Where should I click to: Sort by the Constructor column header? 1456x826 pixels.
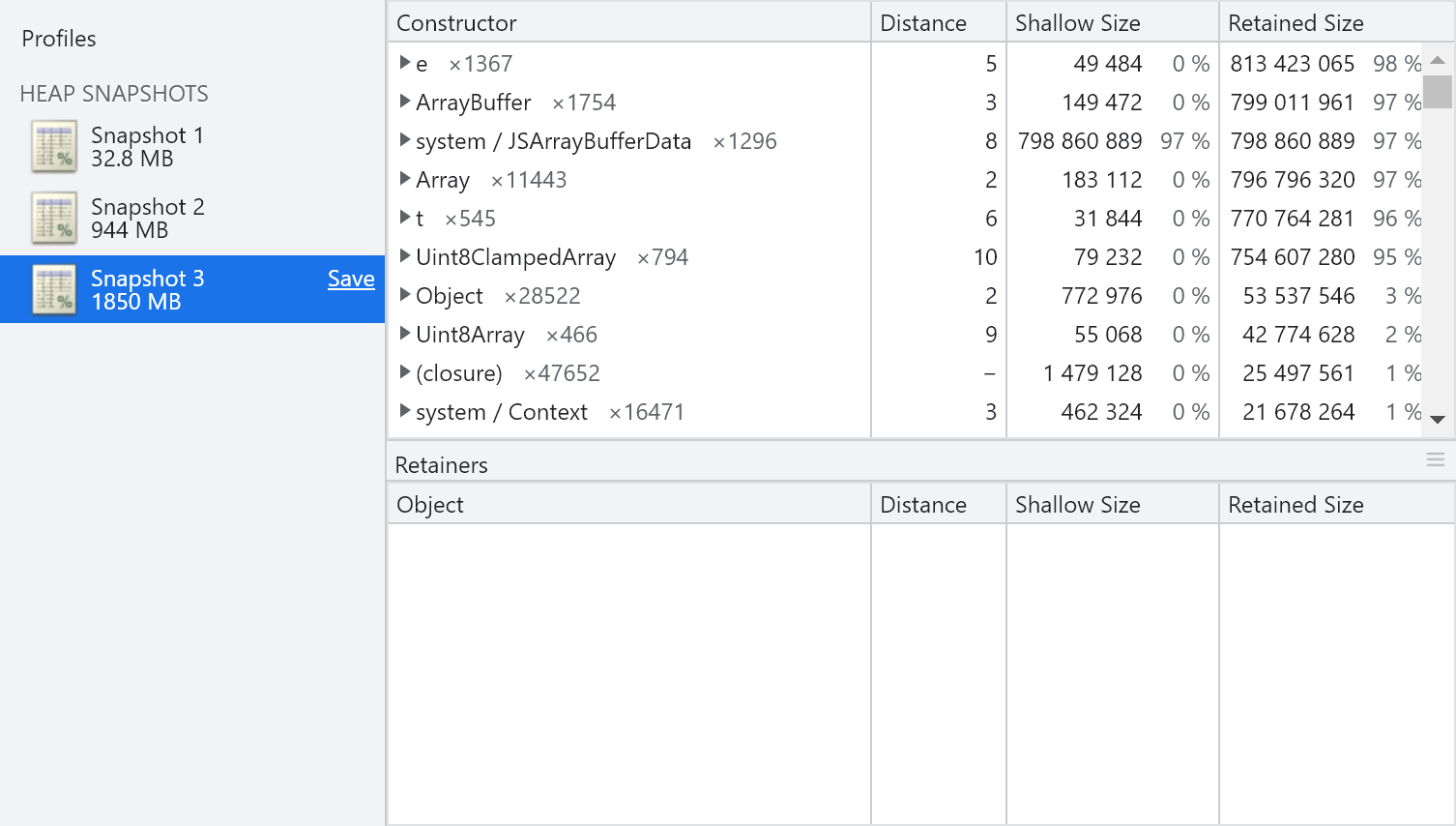click(x=629, y=22)
